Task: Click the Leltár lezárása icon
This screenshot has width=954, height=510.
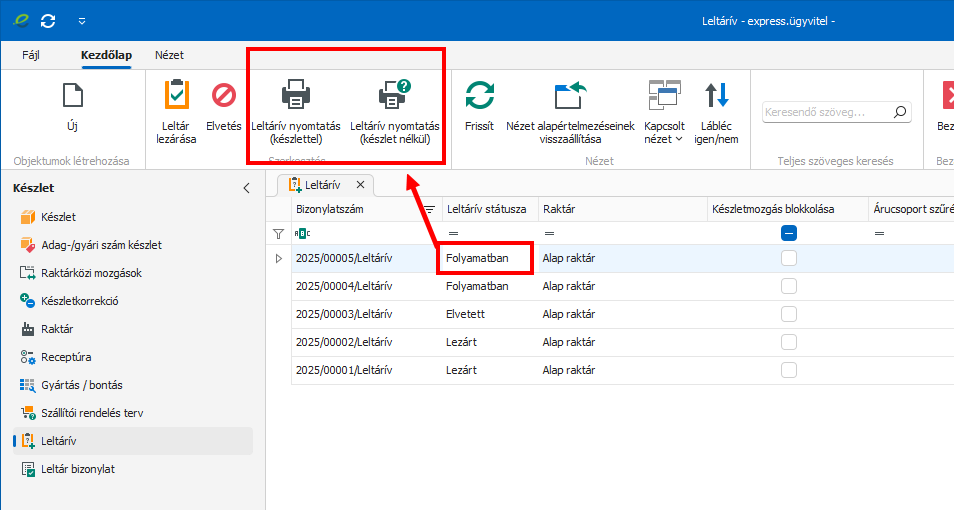Action: [176, 97]
